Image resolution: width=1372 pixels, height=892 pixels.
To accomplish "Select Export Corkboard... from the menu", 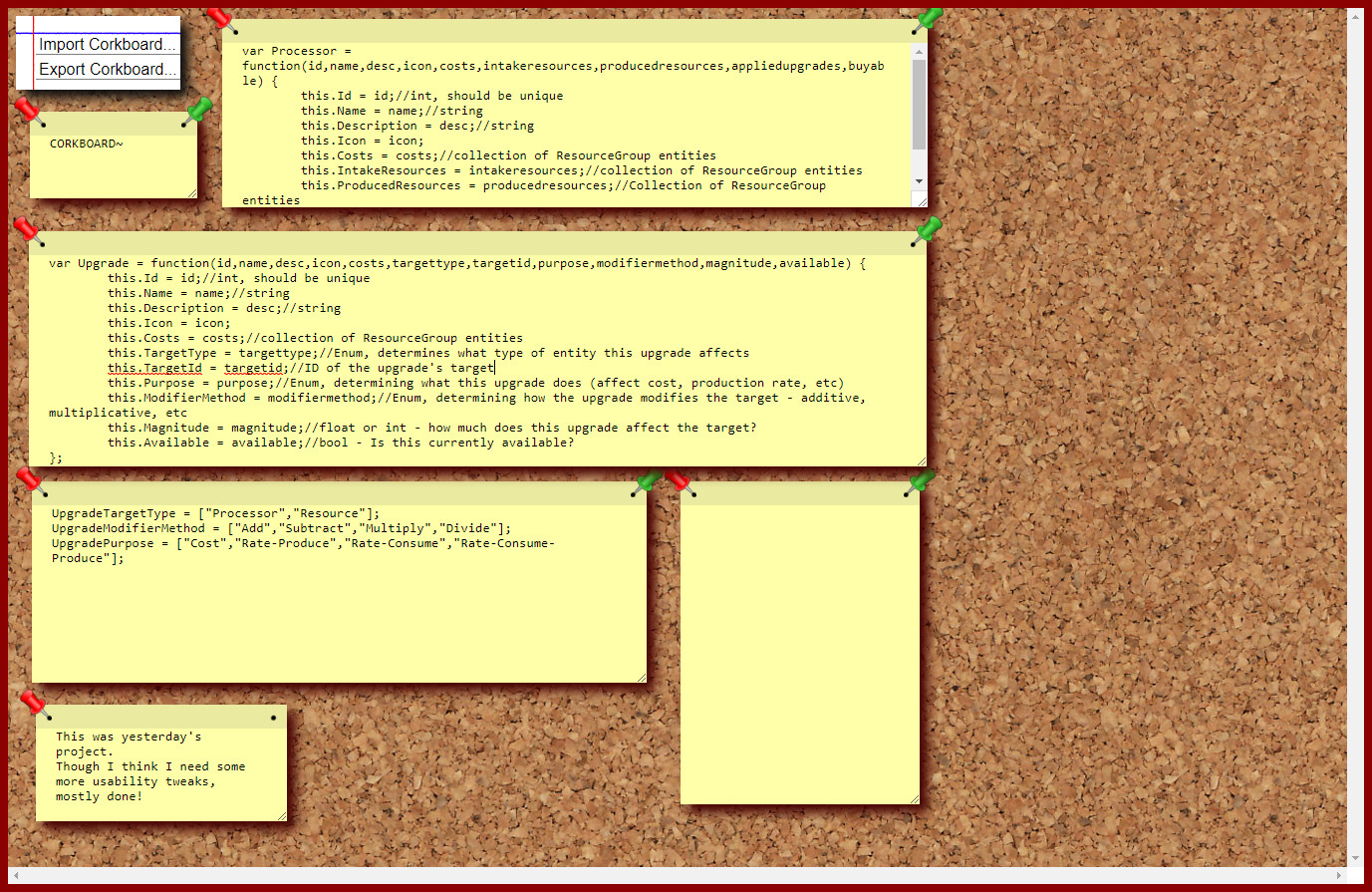I will coord(107,69).
